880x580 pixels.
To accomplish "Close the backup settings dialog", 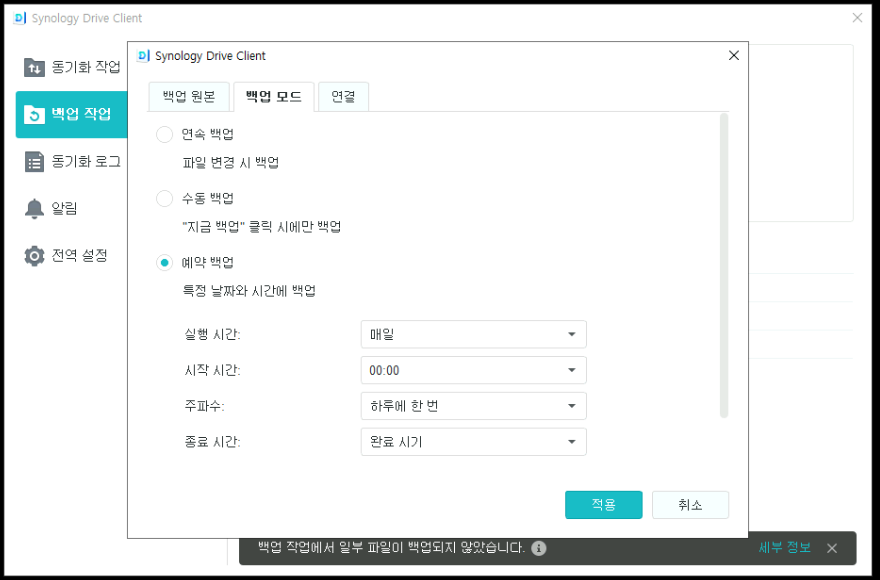I will coord(734,56).
